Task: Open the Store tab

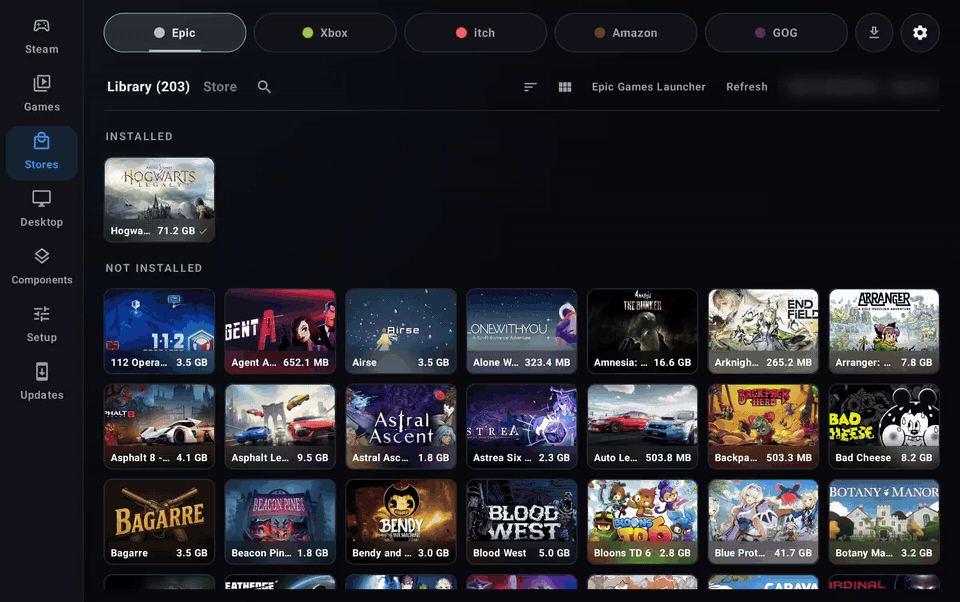Action: click(220, 87)
